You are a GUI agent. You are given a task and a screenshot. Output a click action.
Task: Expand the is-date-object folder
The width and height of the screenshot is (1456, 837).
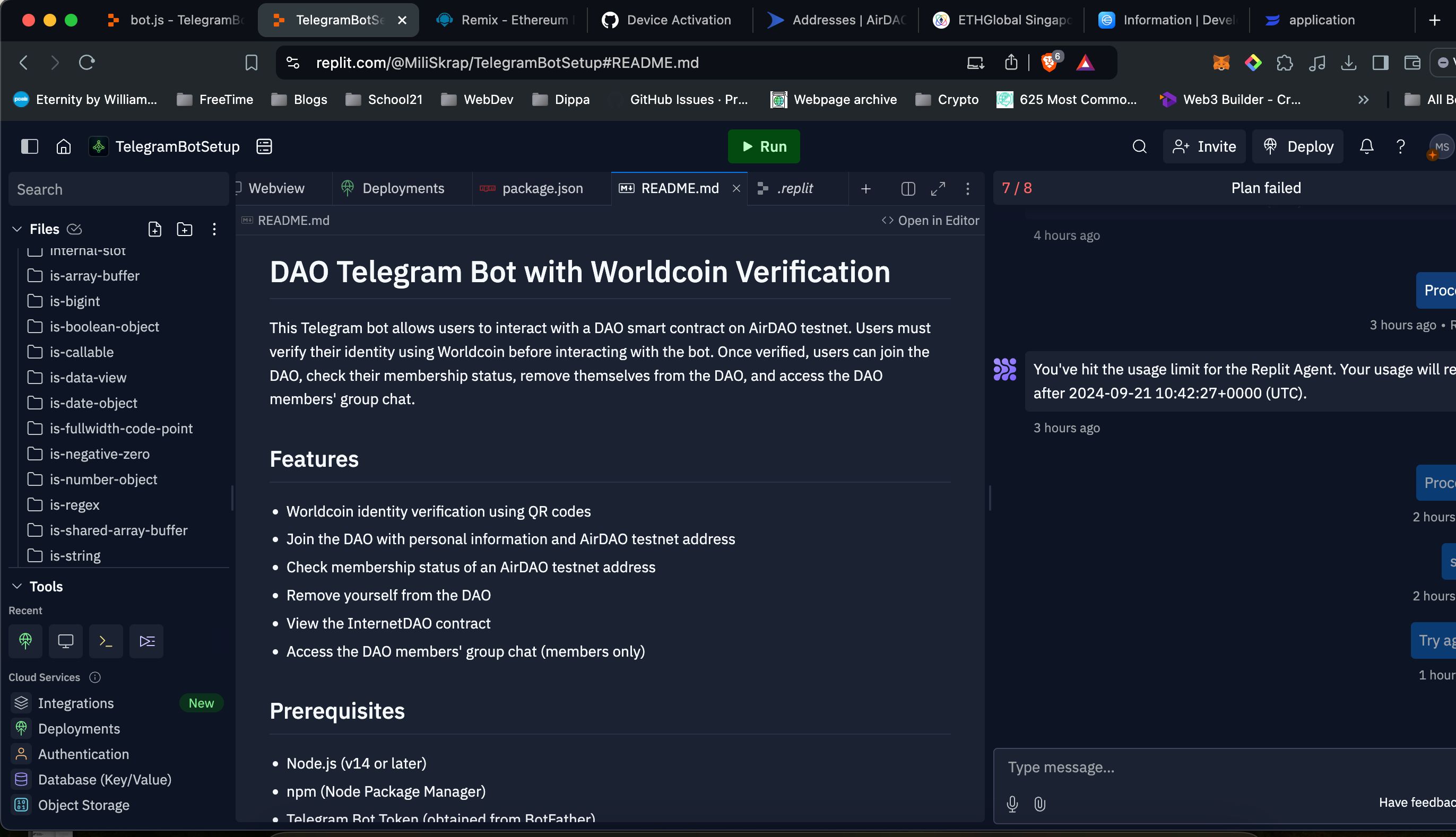[x=93, y=403]
